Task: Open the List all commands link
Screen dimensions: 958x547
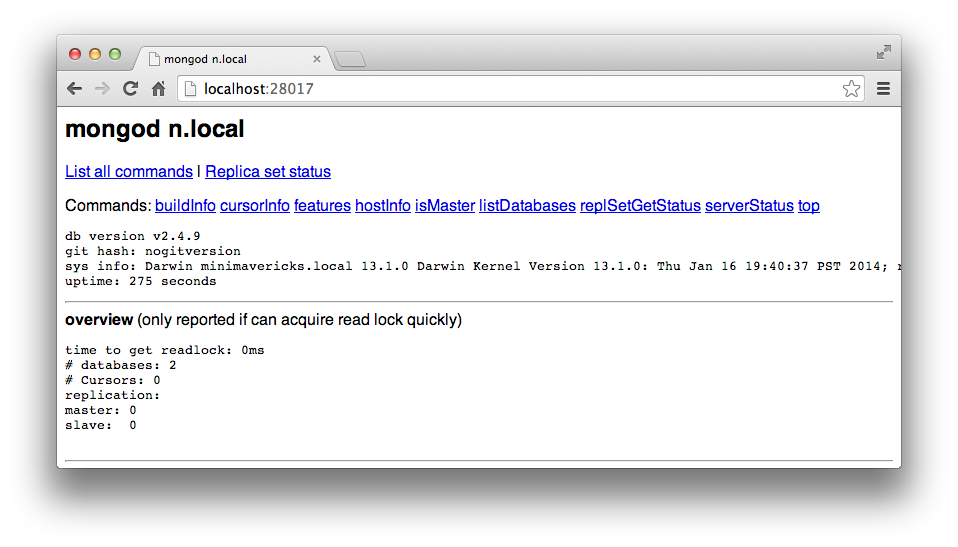Action: (x=129, y=172)
